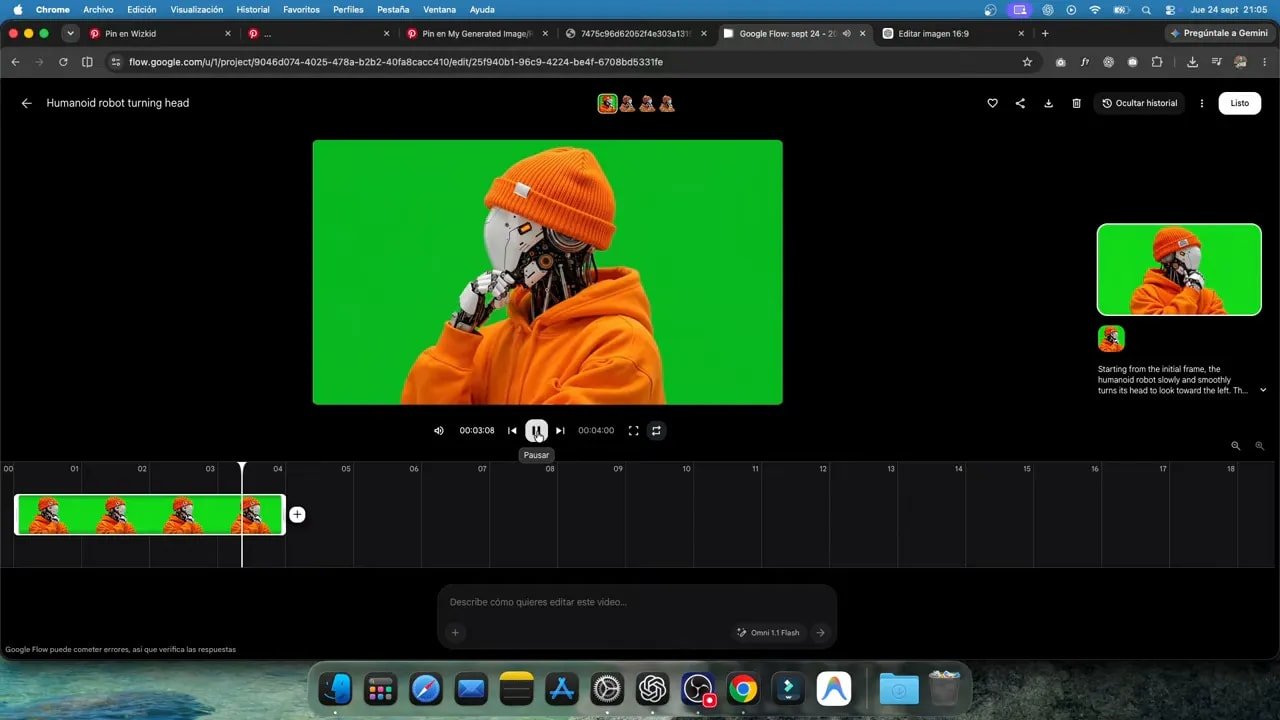Skip to the next clip
1280x720 pixels.
560,431
